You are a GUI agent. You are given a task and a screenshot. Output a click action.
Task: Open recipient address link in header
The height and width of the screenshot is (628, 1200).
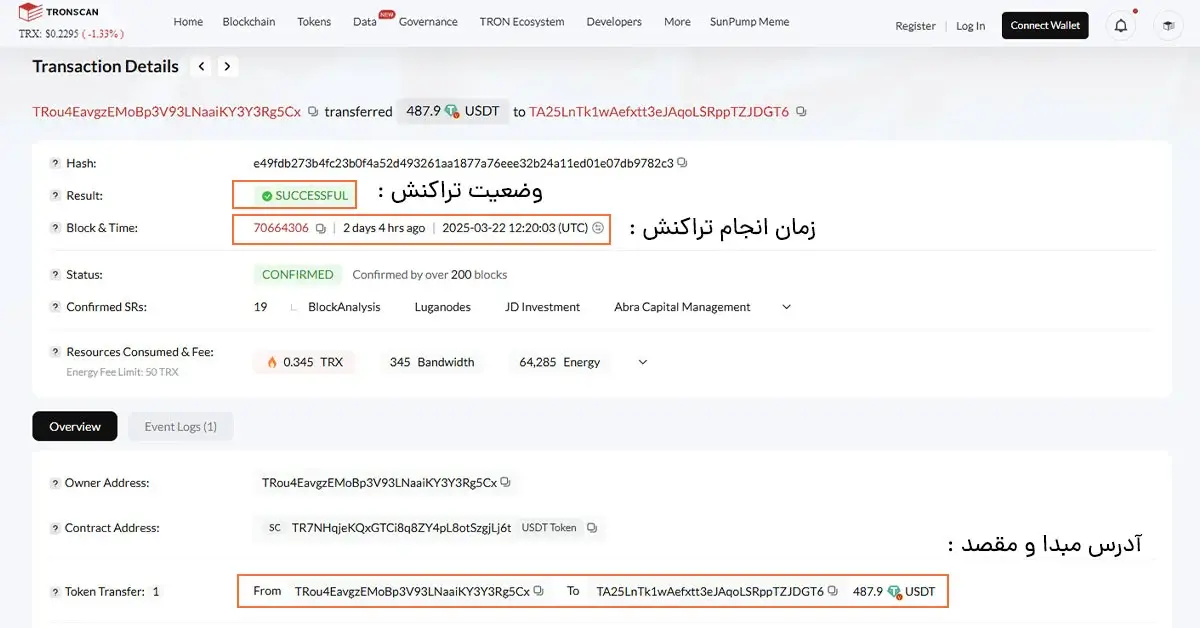(x=659, y=112)
